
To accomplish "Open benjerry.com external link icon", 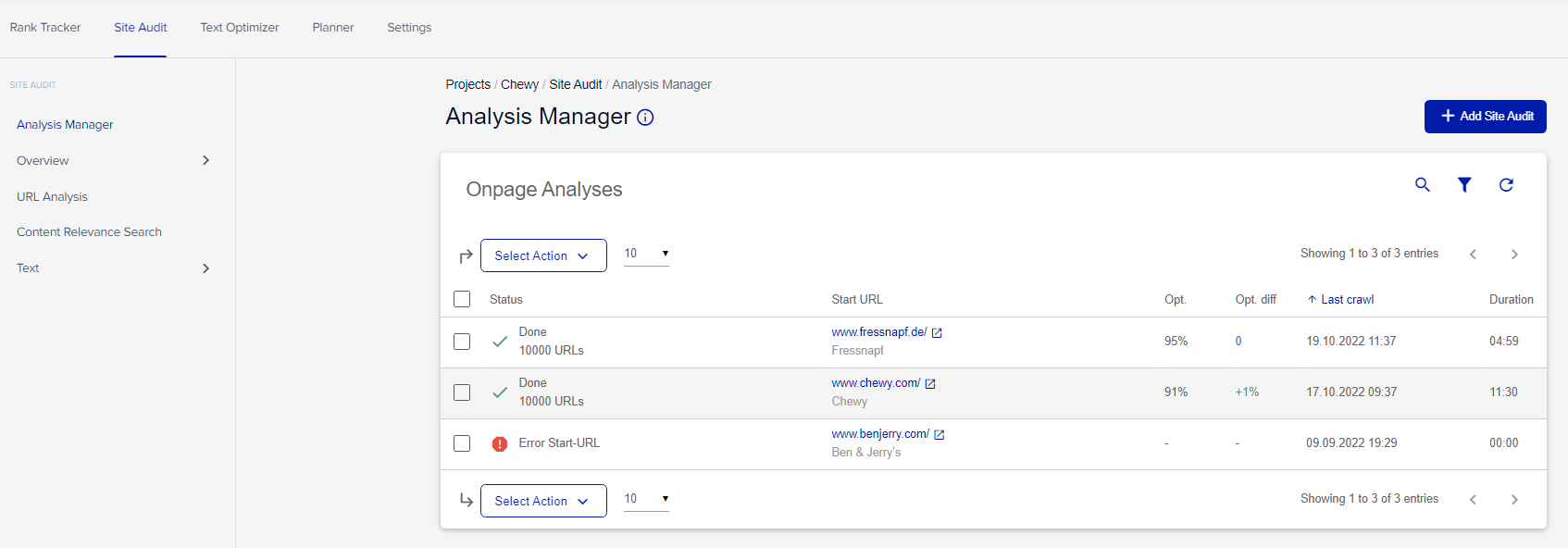I will coord(940,435).
